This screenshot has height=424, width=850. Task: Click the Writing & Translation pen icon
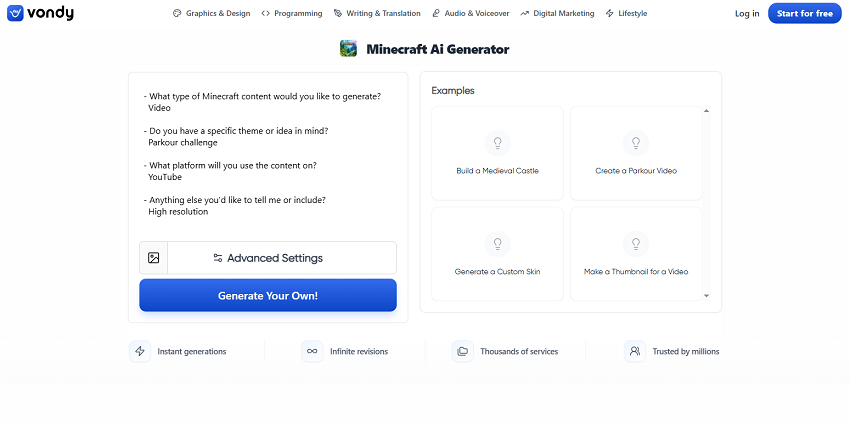338,14
